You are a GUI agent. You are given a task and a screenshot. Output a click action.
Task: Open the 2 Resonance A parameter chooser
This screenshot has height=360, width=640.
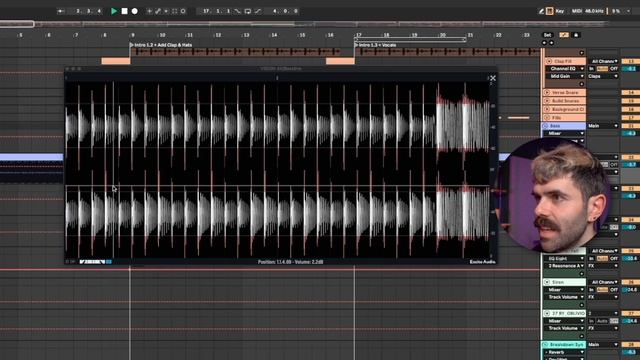click(565, 266)
